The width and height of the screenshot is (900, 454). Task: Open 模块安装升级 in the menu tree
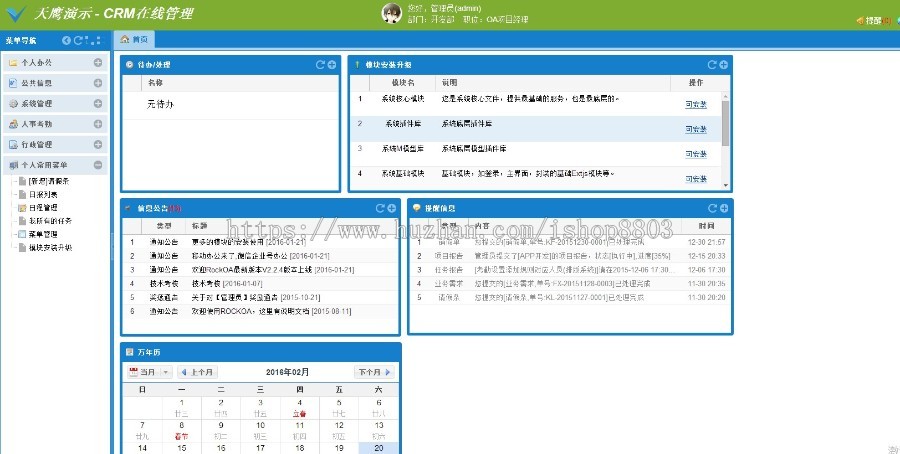[x=50, y=248]
